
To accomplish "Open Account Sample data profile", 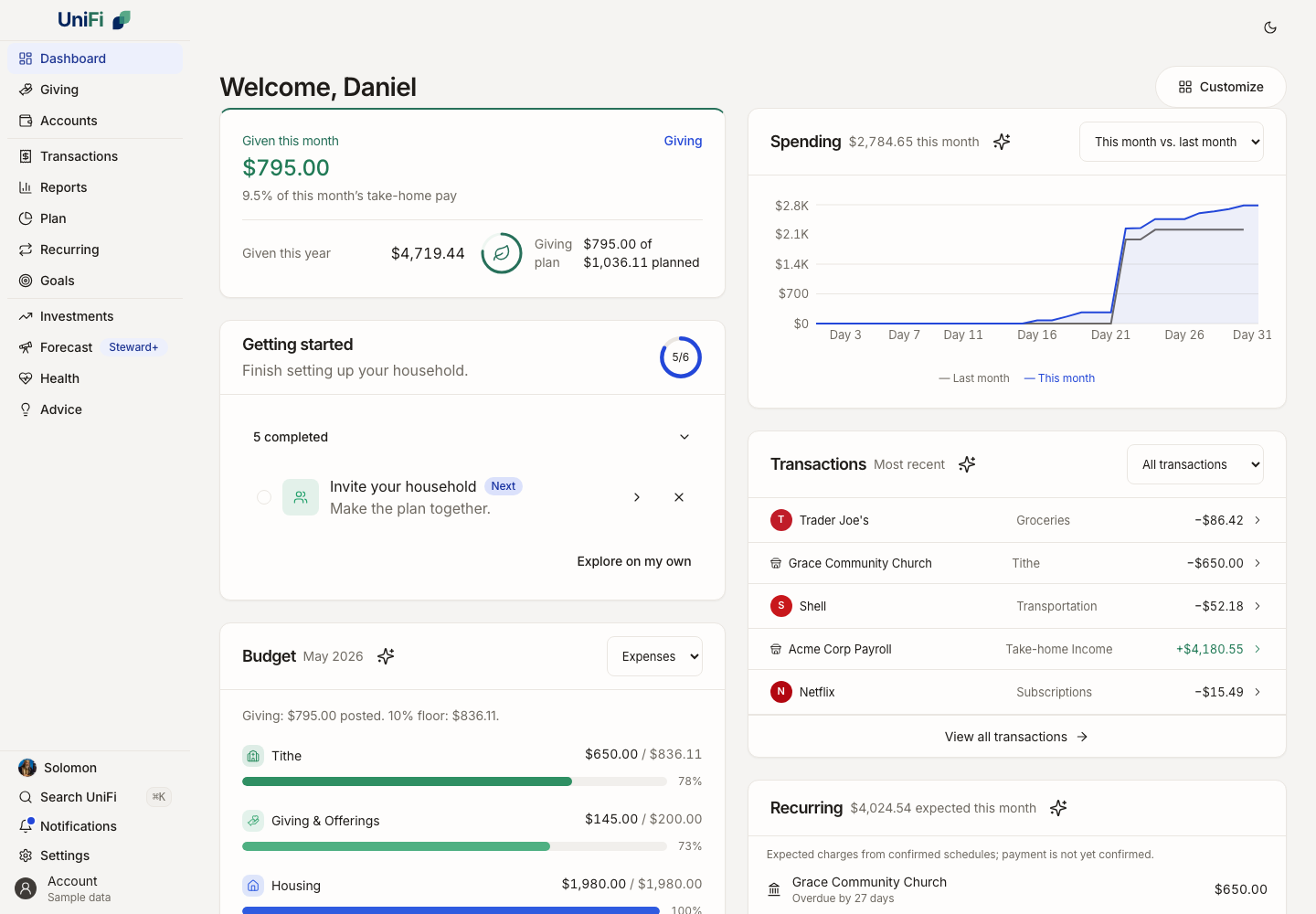I will [95, 888].
